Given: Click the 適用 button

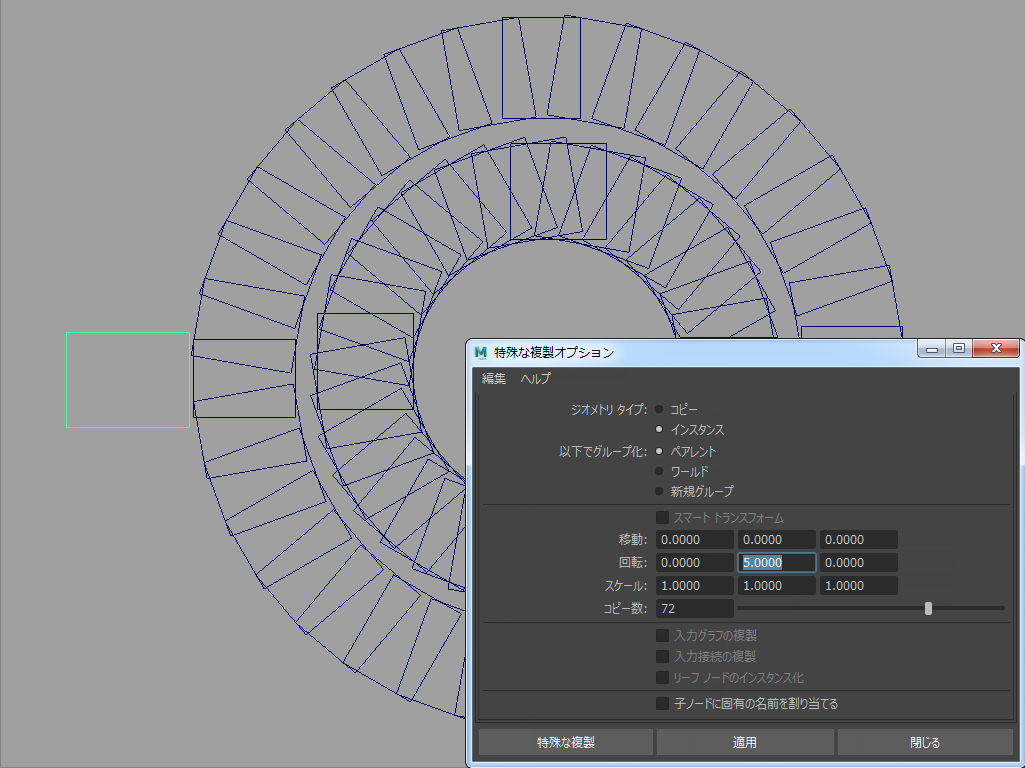Looking at the screenshot, I should [745, 743].
